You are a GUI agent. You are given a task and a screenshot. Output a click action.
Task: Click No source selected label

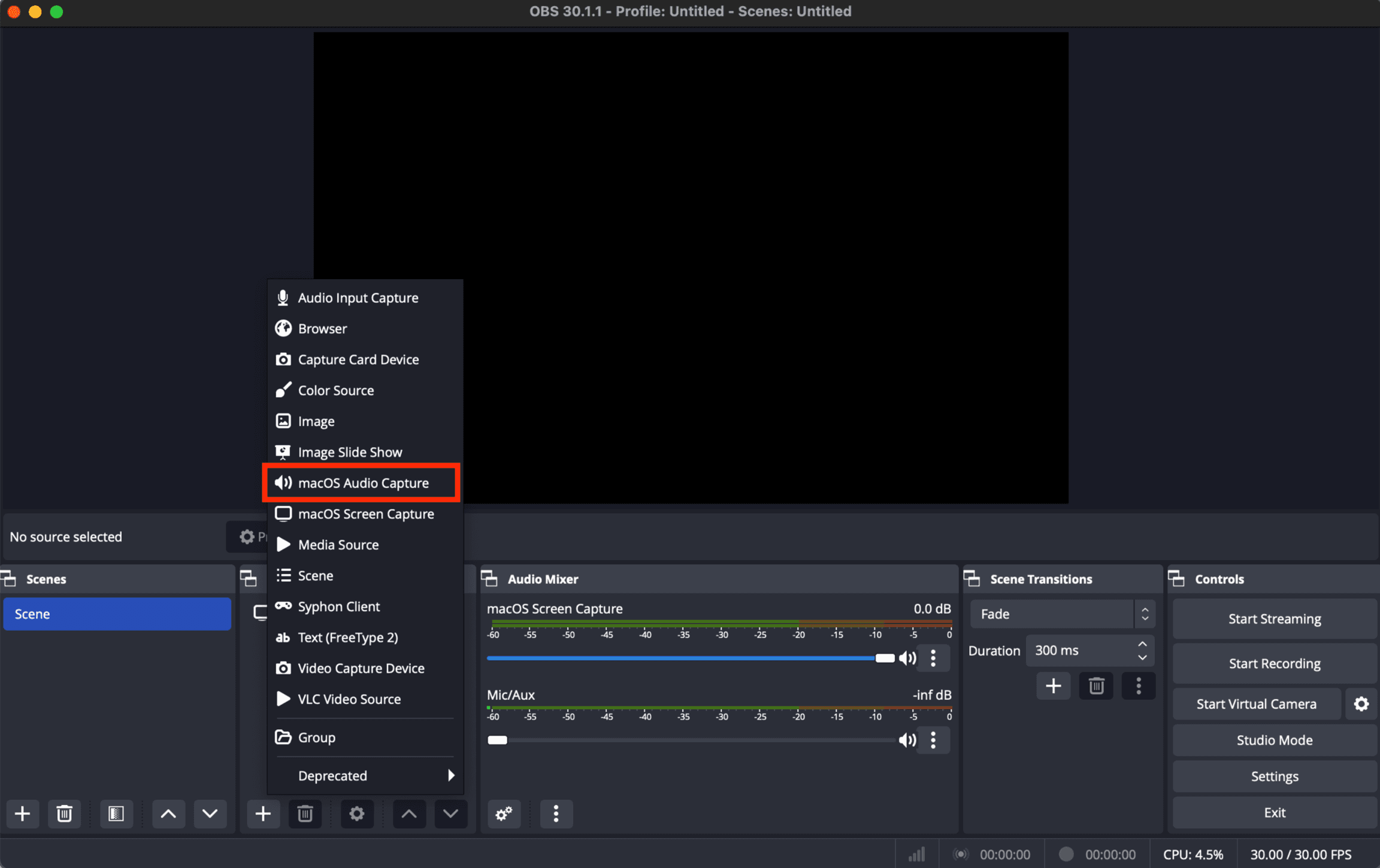(66, 537)
